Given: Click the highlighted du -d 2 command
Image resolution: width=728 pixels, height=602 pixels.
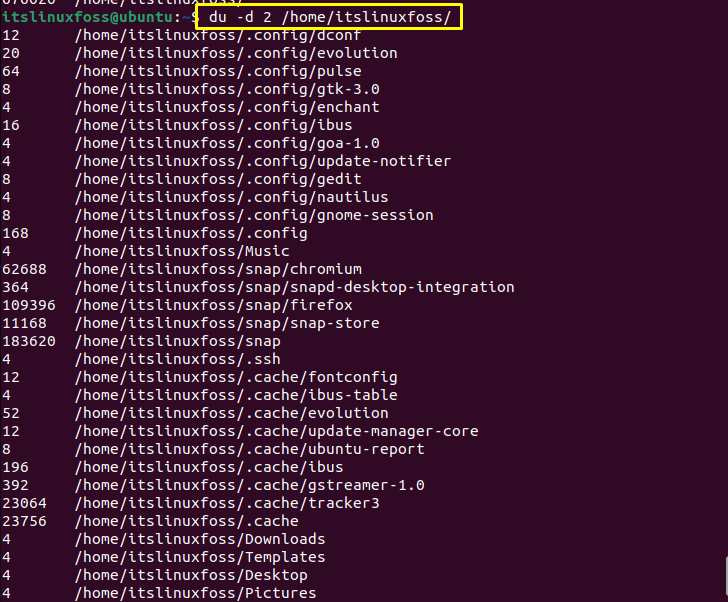Looking at the screenshot, I should tap(330, 17).
